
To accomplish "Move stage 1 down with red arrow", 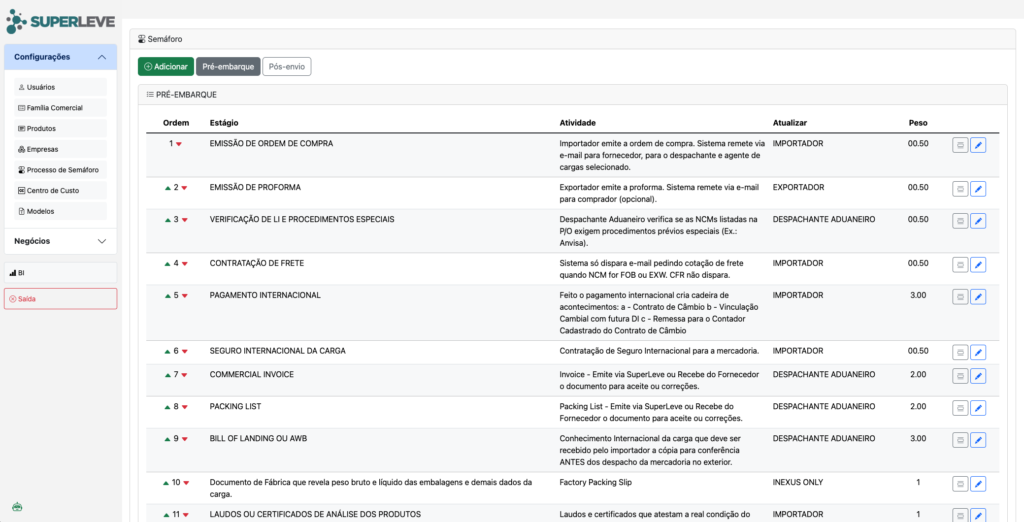I will tap(179, 145).
